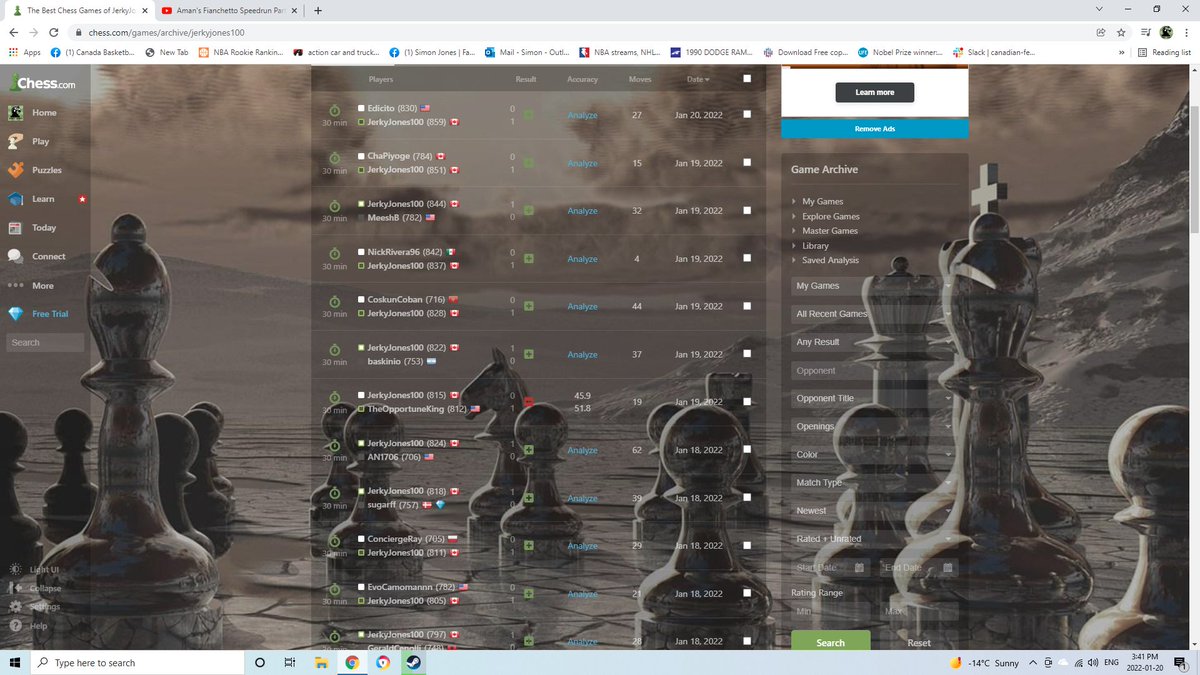1200x675 pixels.
Task: Open the Any Result dropdown
Action: point(874,342)
